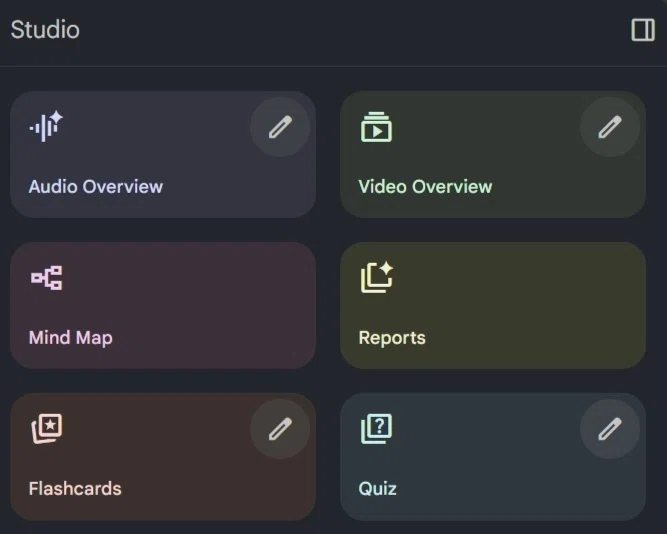Customize Audio Overview with its pencil icon
667x534 pixels.
280,127
